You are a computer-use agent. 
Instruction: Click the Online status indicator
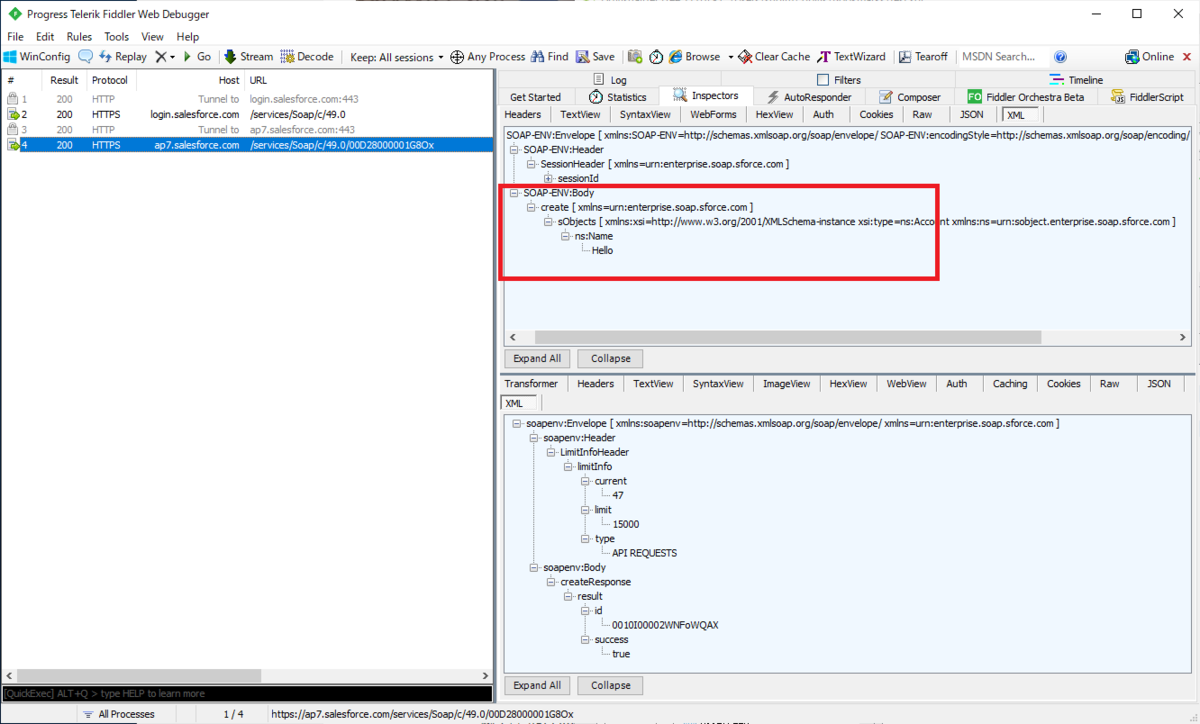coord(1150,57)
